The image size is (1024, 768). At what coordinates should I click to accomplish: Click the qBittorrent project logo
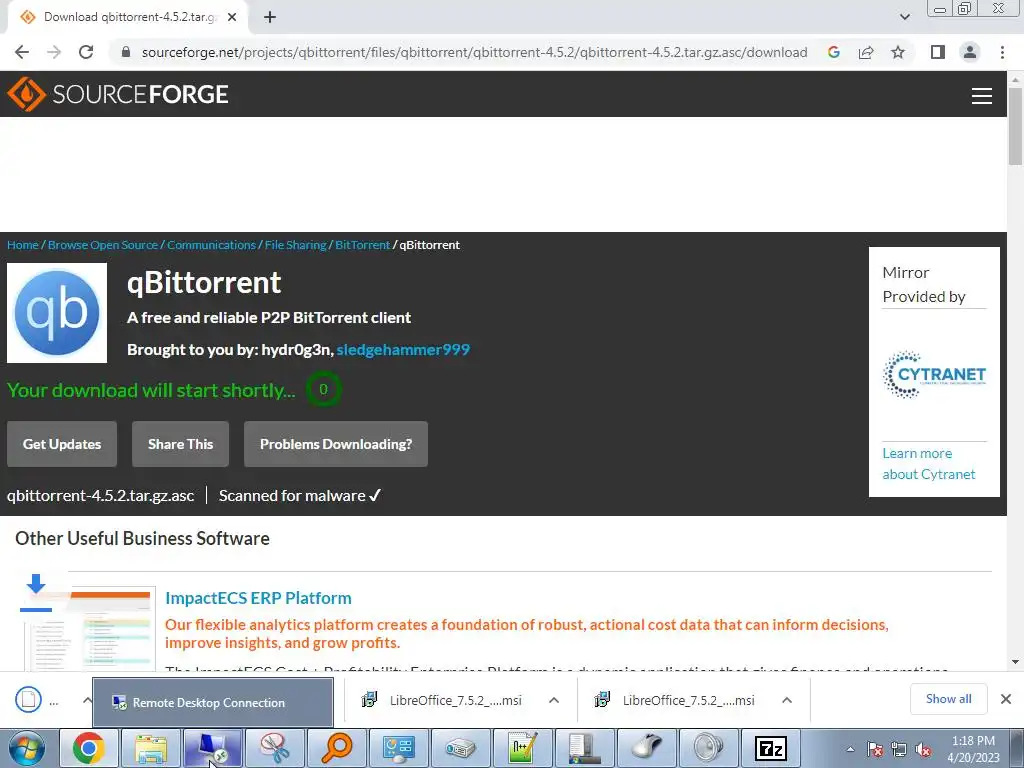pyautogui.click(x=57, y=313)
